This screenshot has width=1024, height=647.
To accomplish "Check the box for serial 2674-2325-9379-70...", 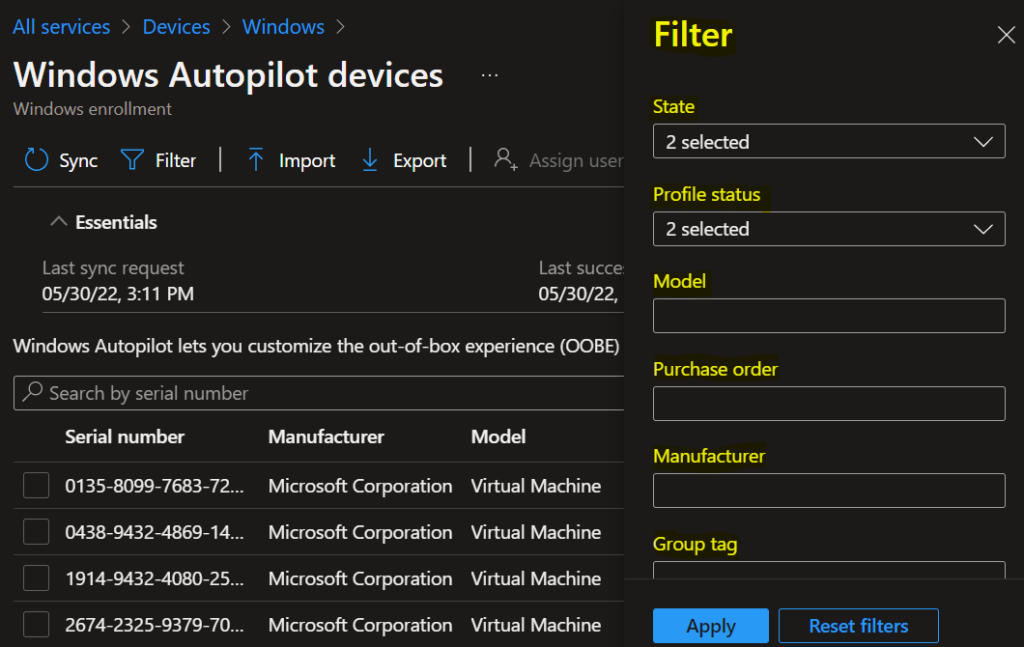I will click(36, 625).
